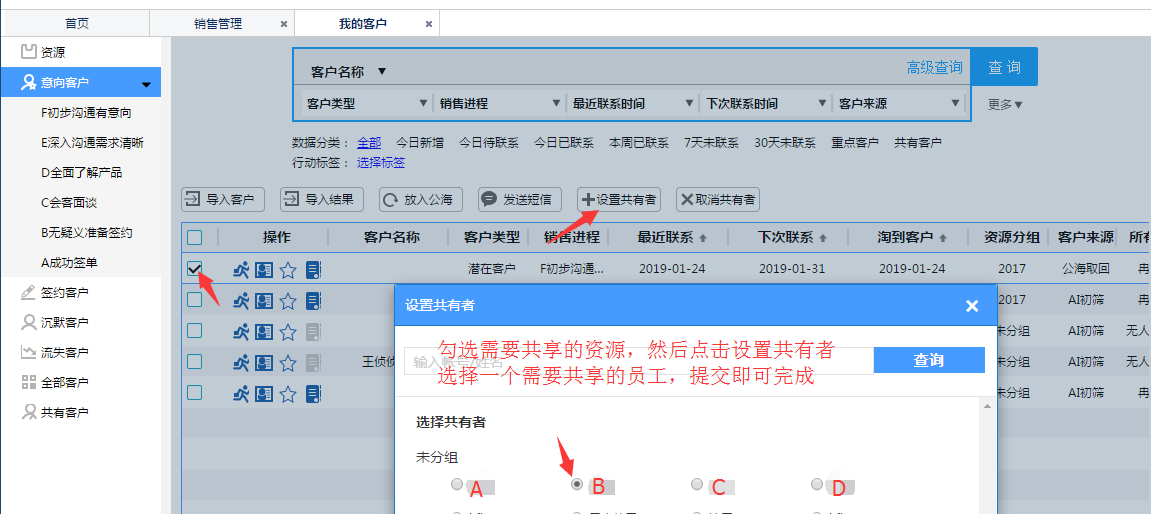This screenshot has width=1151, height=514.
Task: Click the 导入结果 toolbar button
Action: [322, 199]
